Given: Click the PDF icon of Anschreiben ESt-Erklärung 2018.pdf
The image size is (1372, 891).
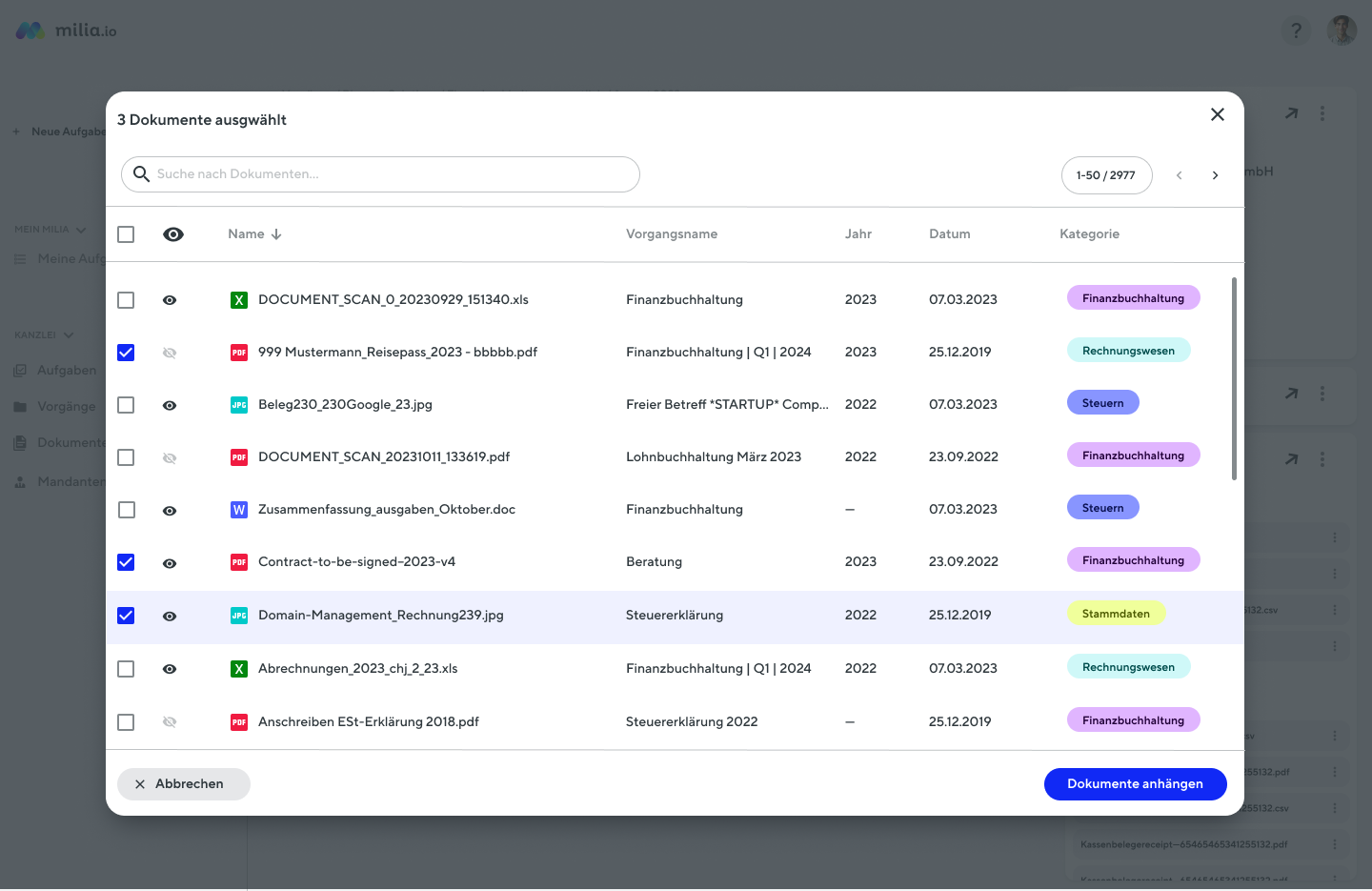Looking at the screenshot, I should pos(239,722).
